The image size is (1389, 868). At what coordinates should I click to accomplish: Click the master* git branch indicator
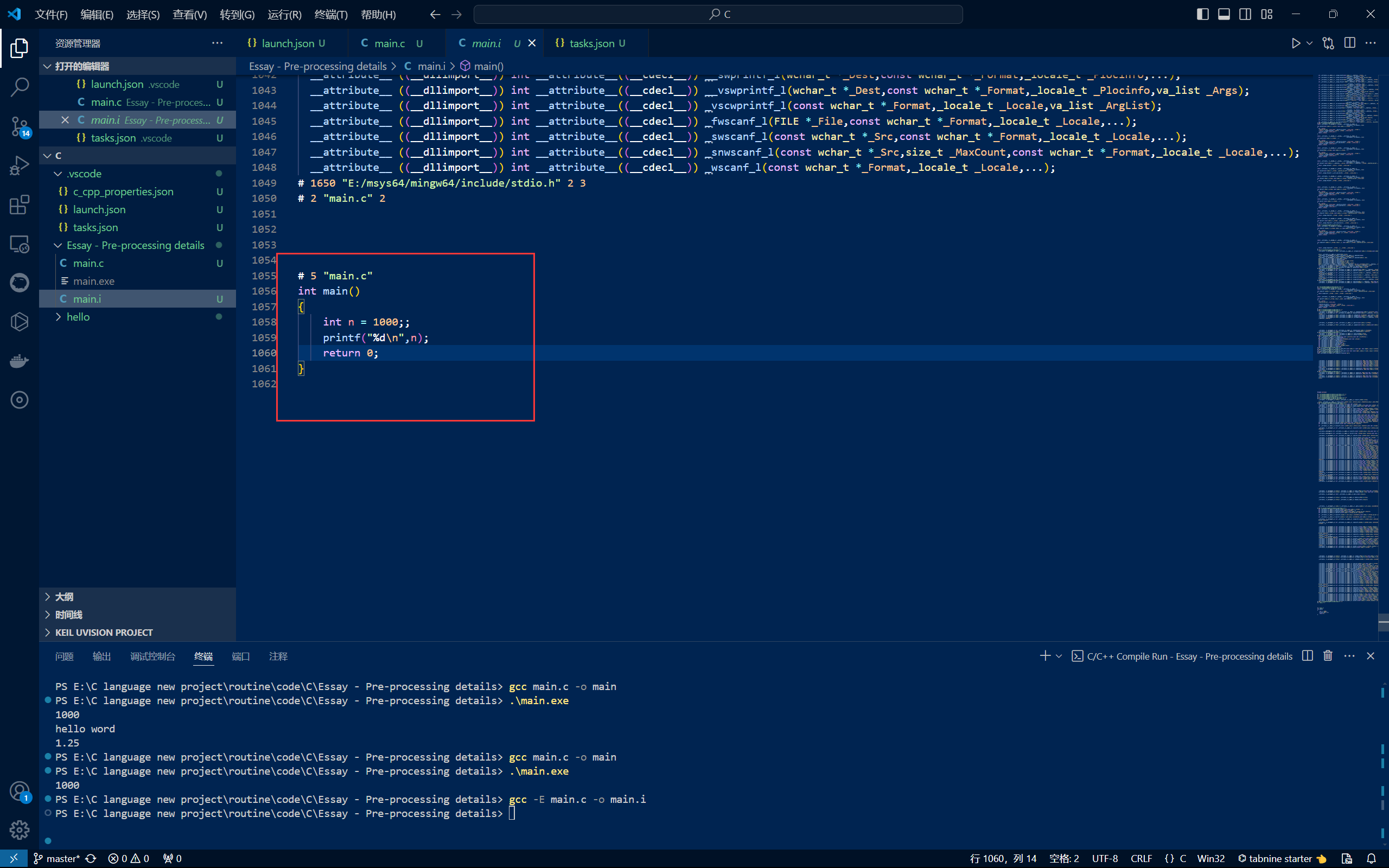[57, 859]
